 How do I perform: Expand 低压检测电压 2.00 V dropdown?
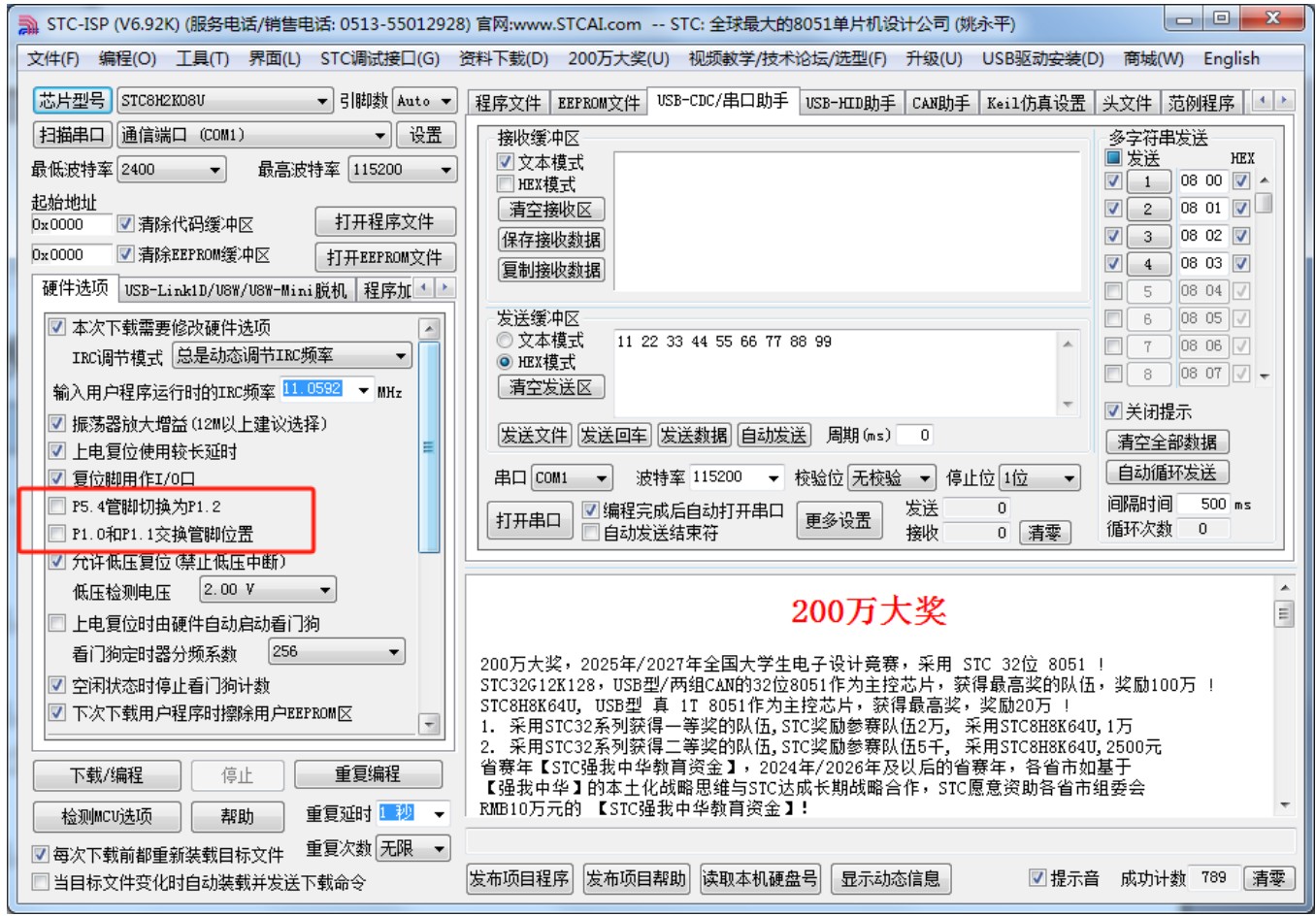(x=325, y=589)
